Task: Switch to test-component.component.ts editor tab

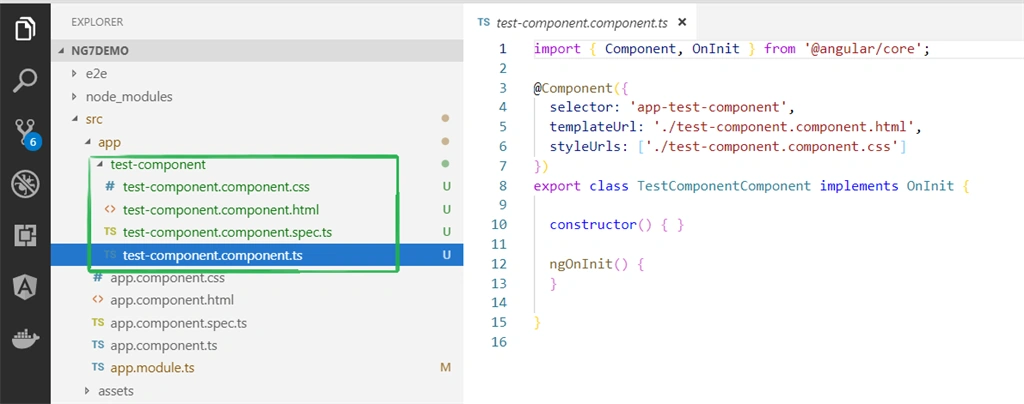Action: click(582, 22)
